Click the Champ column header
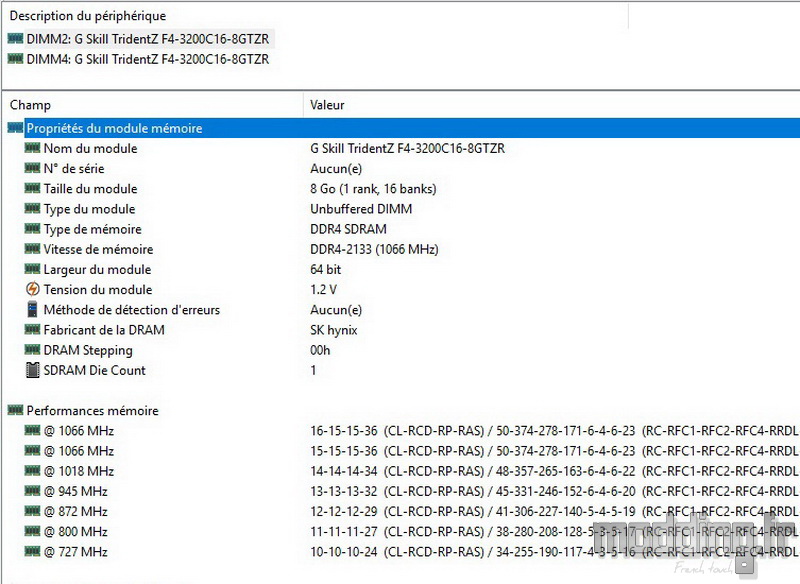This screenshot has height=584, width=800. [30, 105]
